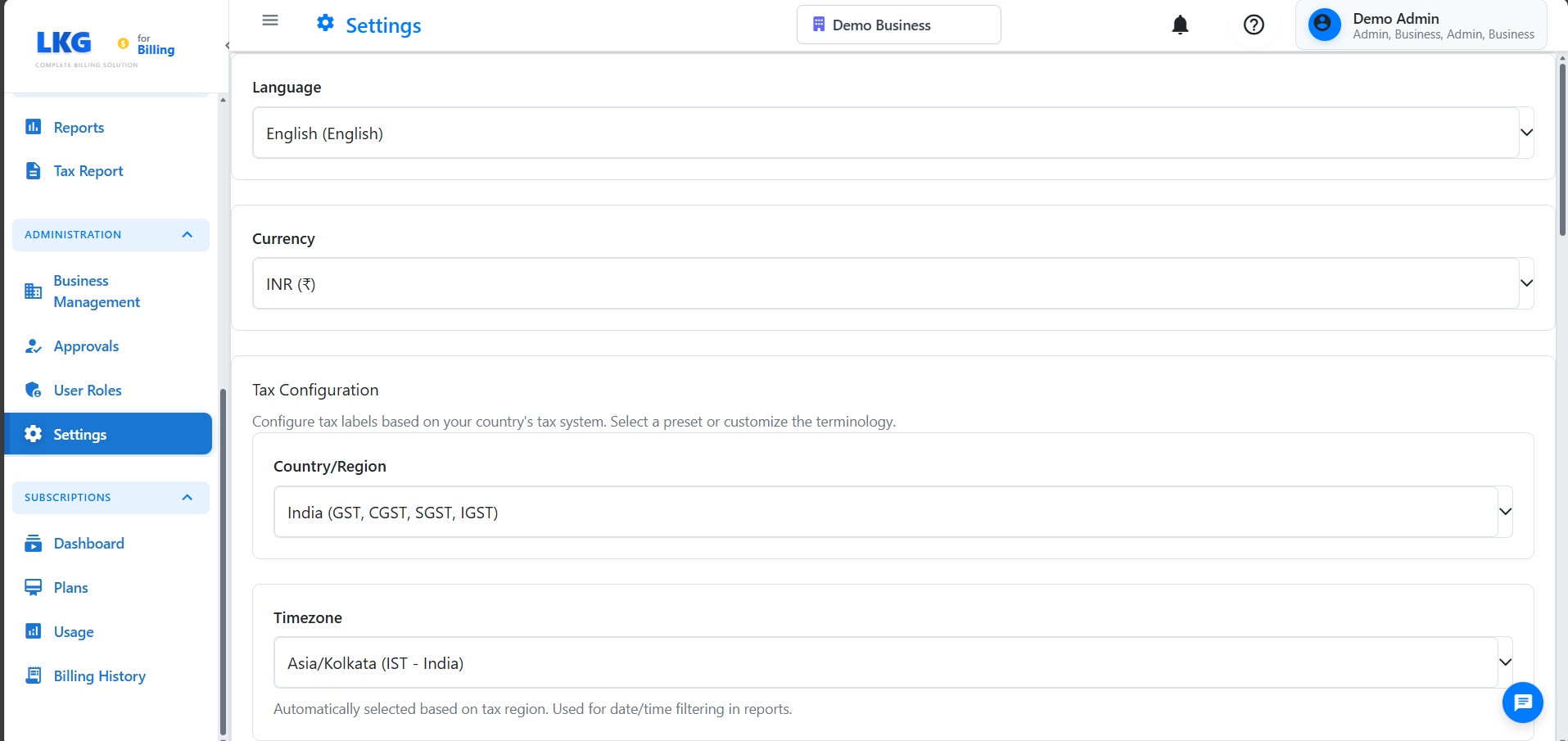
Task: Open the Currency dropdown showing INR
Action: point(892,283)
